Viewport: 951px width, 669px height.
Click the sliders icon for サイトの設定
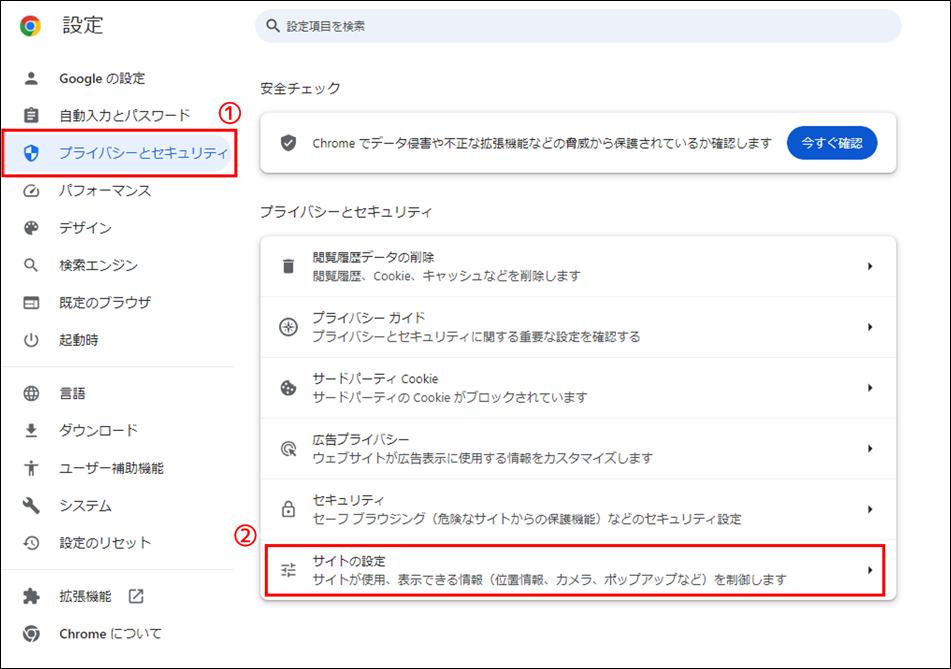[288, 570]
